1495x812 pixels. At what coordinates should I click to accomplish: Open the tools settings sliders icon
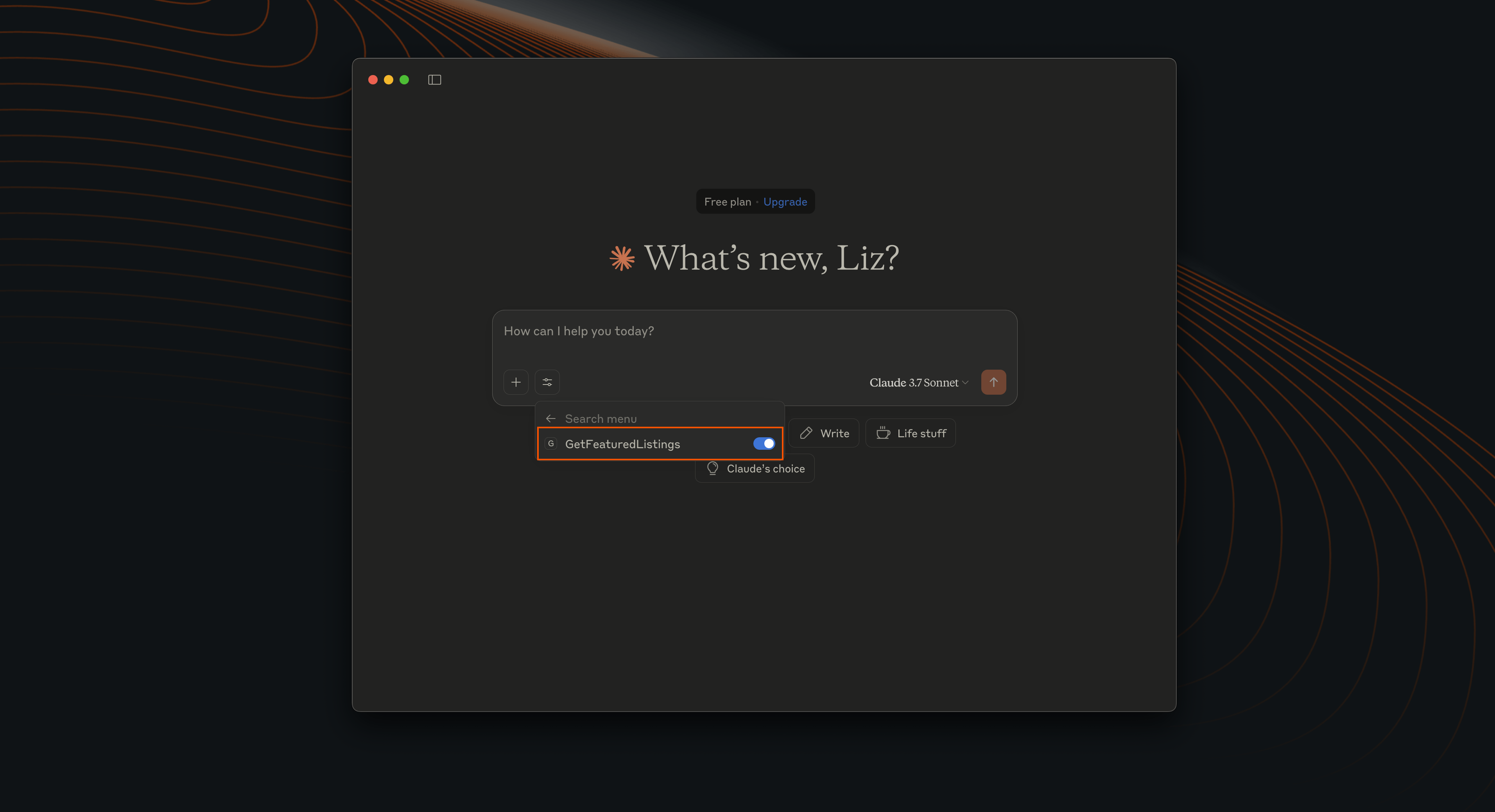(x=547, y=382)
